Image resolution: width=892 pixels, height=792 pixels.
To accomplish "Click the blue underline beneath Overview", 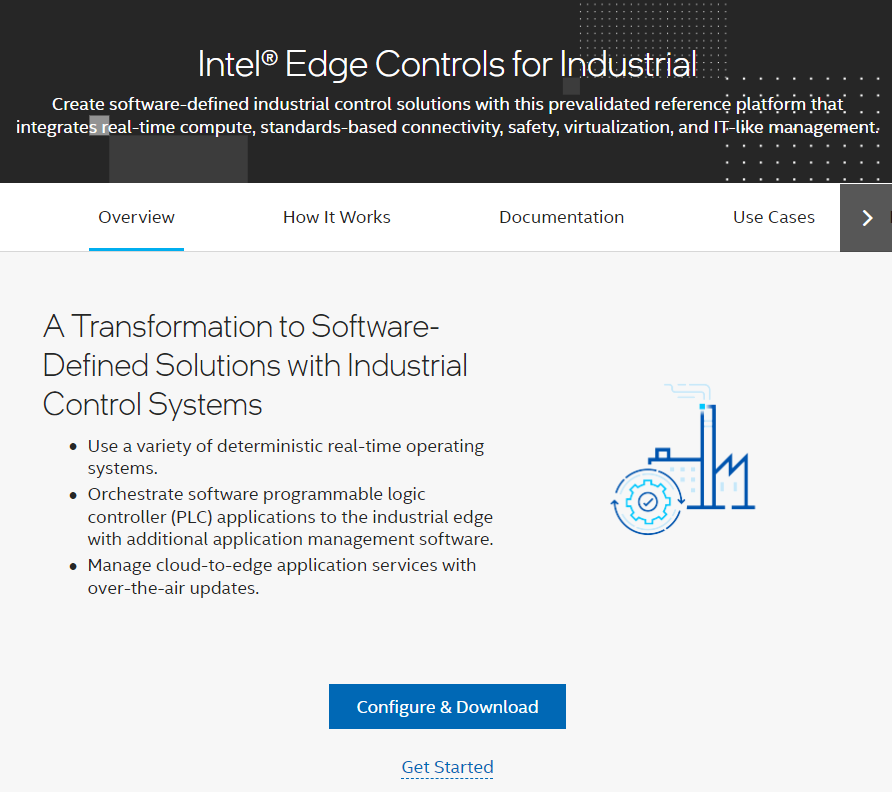I will point(136,249).
